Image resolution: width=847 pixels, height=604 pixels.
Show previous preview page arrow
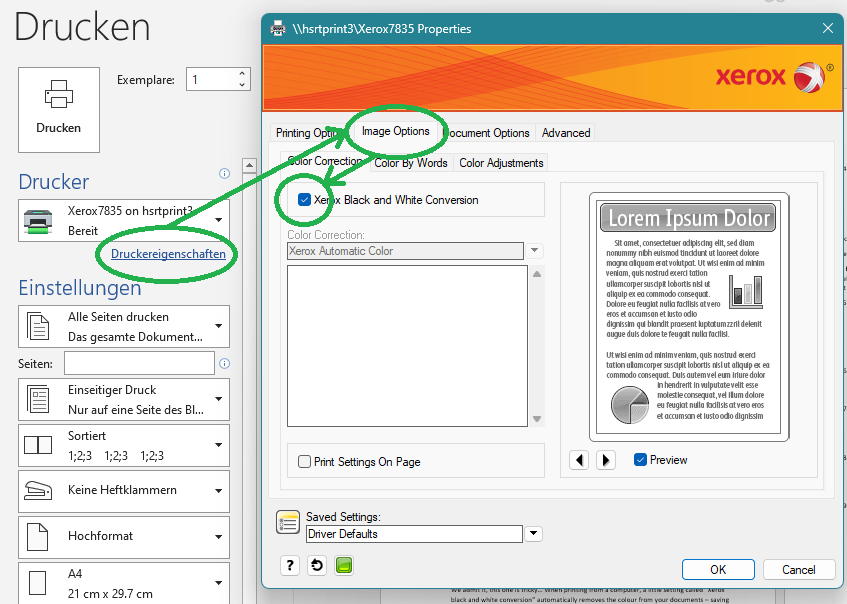[579, 460]
